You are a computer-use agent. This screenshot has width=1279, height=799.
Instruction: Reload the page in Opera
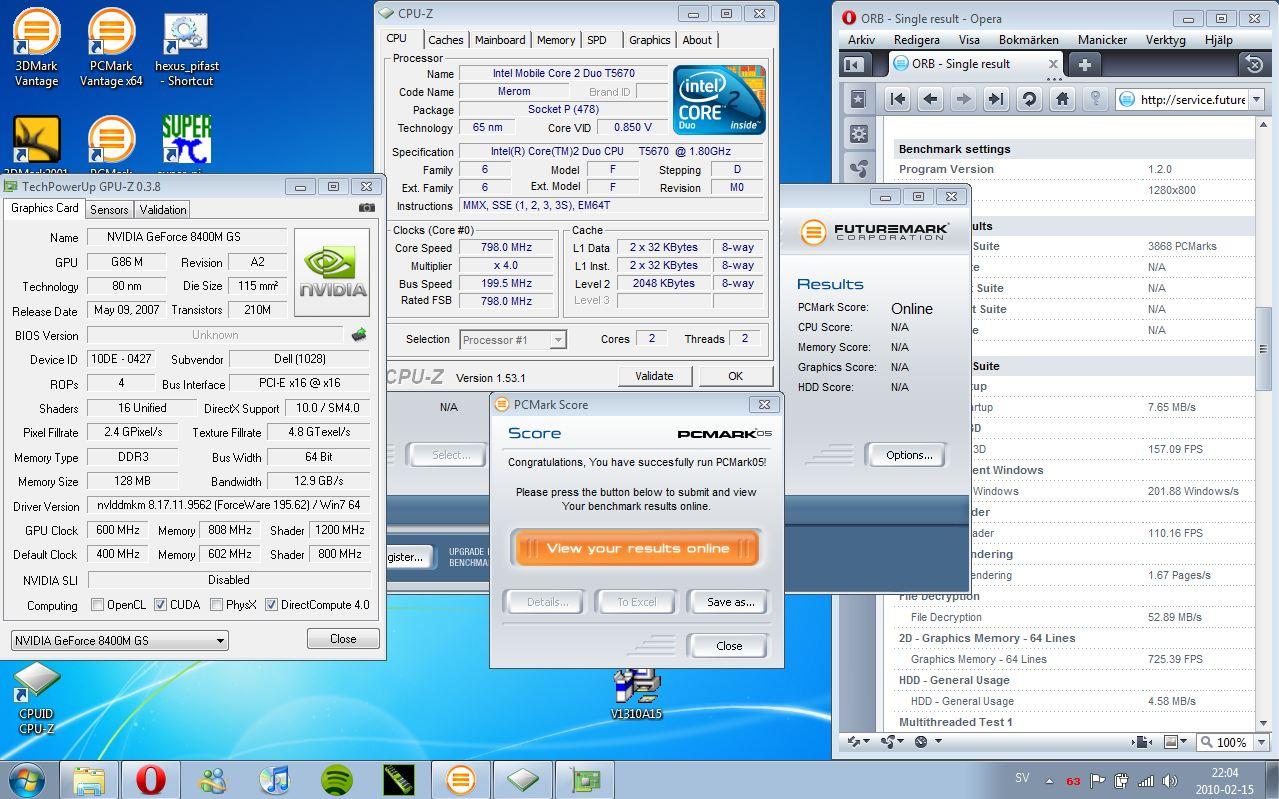tap(1029, 98)
